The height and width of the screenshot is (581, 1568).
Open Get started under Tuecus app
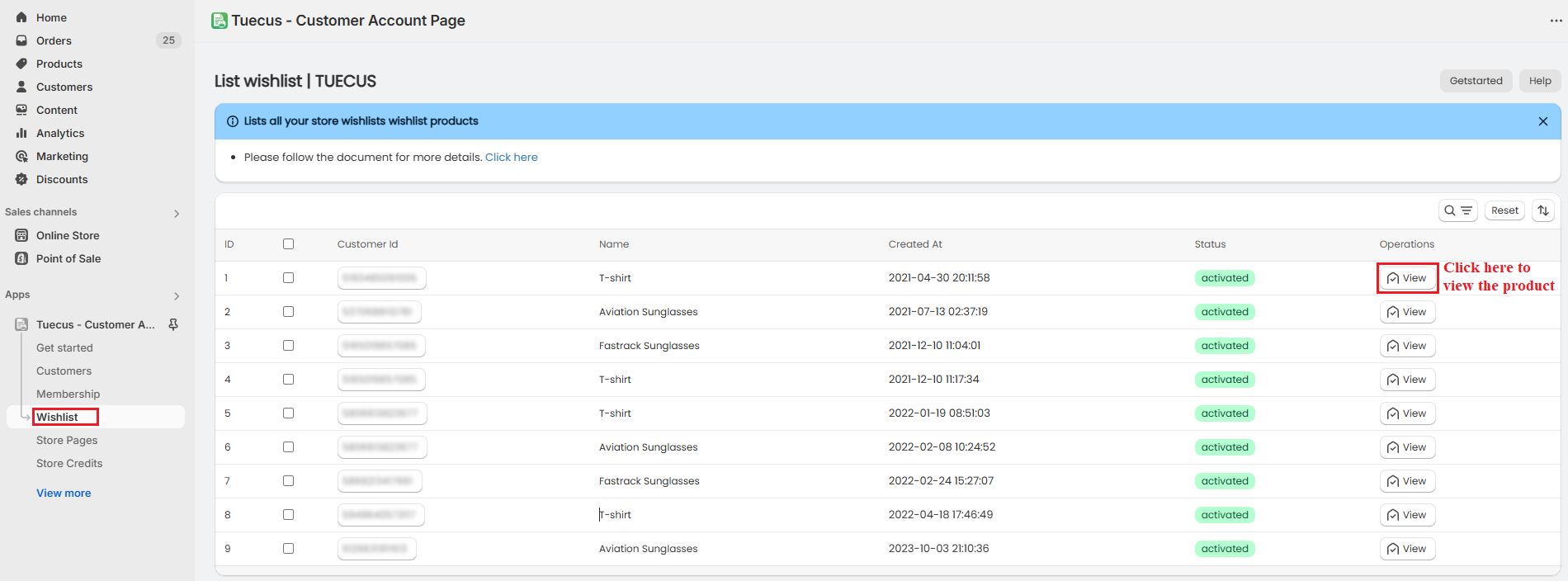pos(64,348)
